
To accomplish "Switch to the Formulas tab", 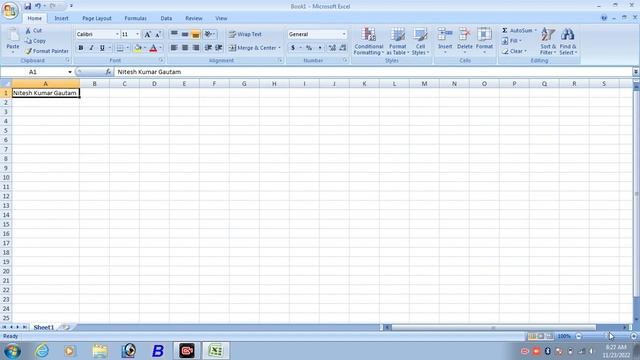I will point(136,18).
